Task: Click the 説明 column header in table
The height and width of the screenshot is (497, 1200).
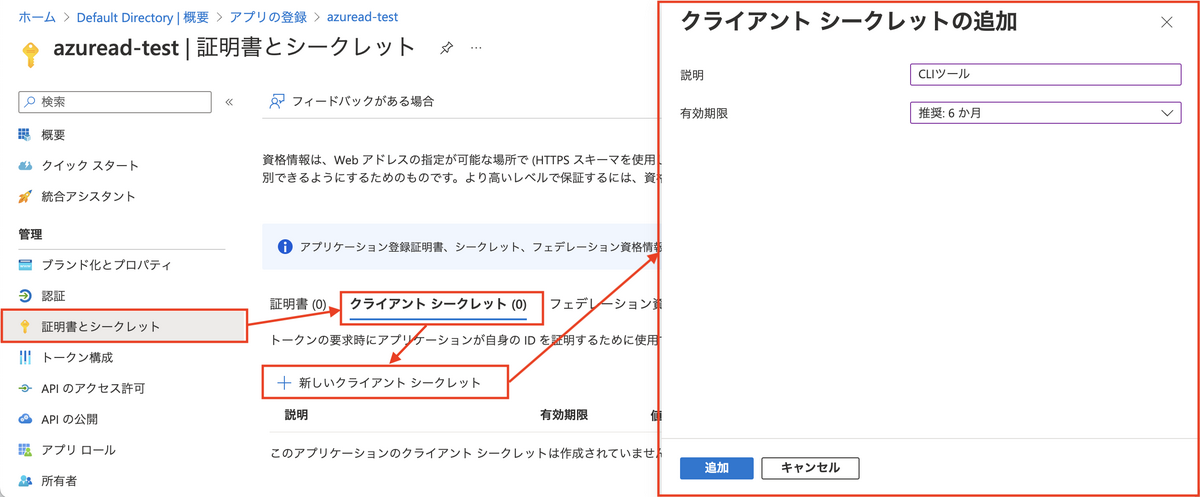Action: tap(297, 414)
